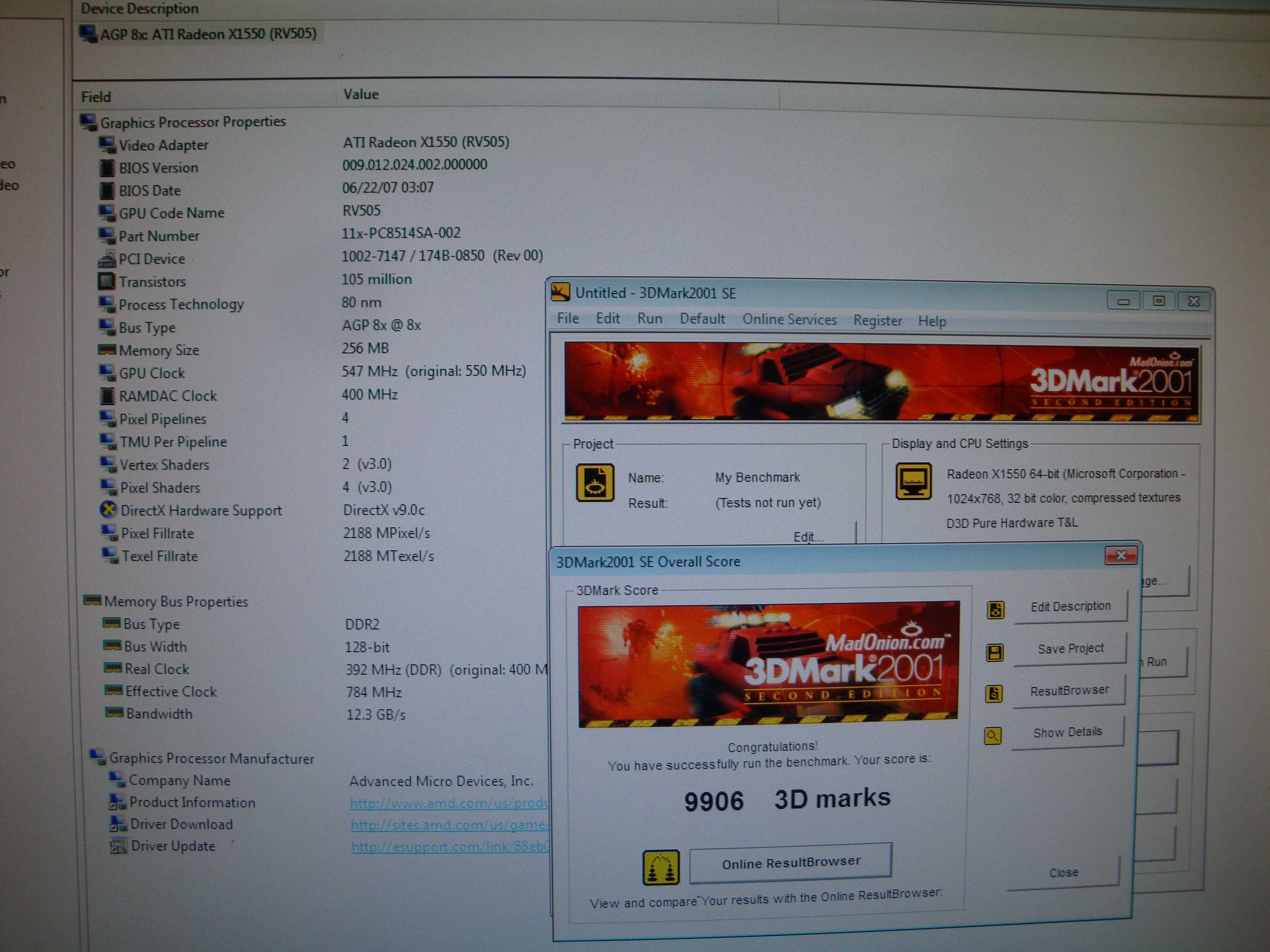This screenshot has width=1270, height=952.
Task: Click the MadOnion 3DMark2001 banner in score dialog
Action: 768,664
